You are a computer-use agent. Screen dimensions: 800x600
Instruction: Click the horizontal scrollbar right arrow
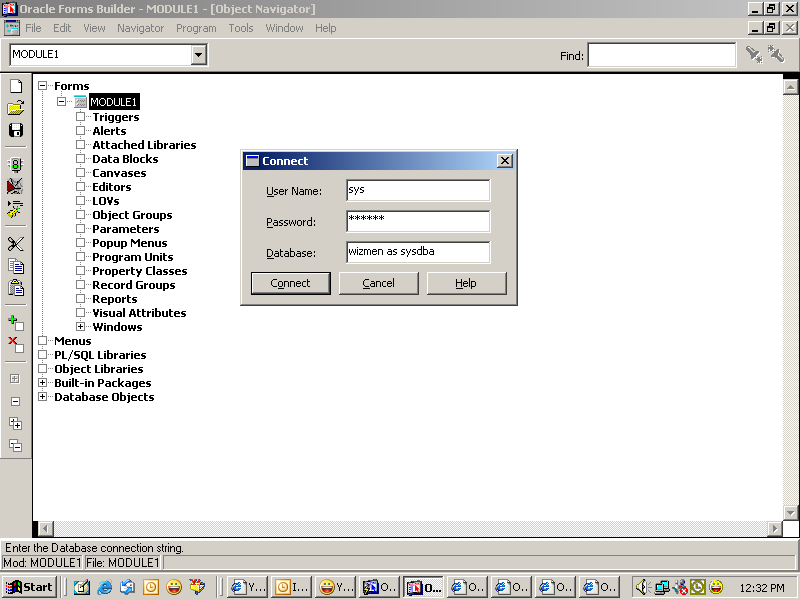[x=775, y=529]
